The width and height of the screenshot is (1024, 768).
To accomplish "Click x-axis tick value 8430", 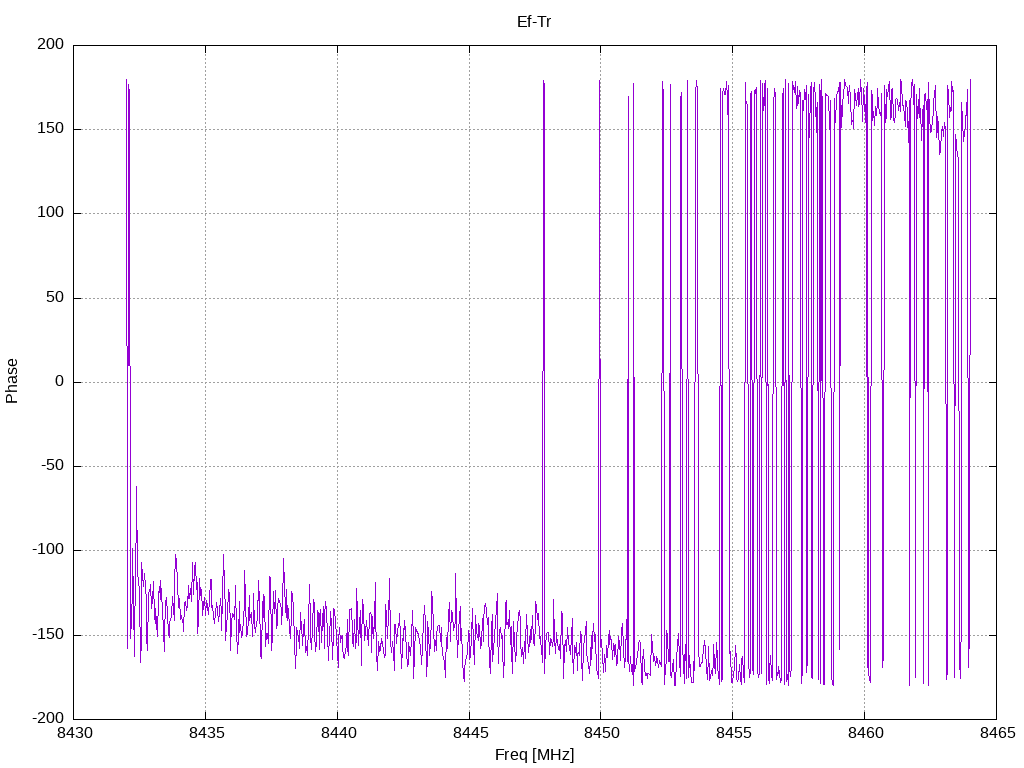I will point(74,733).
